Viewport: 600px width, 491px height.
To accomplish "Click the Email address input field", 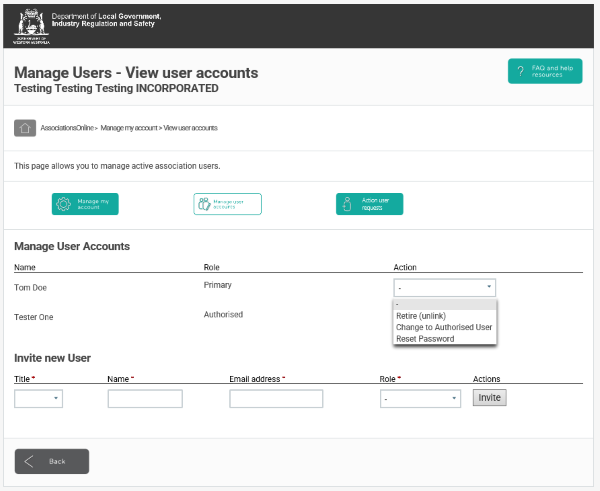I will tap(276, 398).
